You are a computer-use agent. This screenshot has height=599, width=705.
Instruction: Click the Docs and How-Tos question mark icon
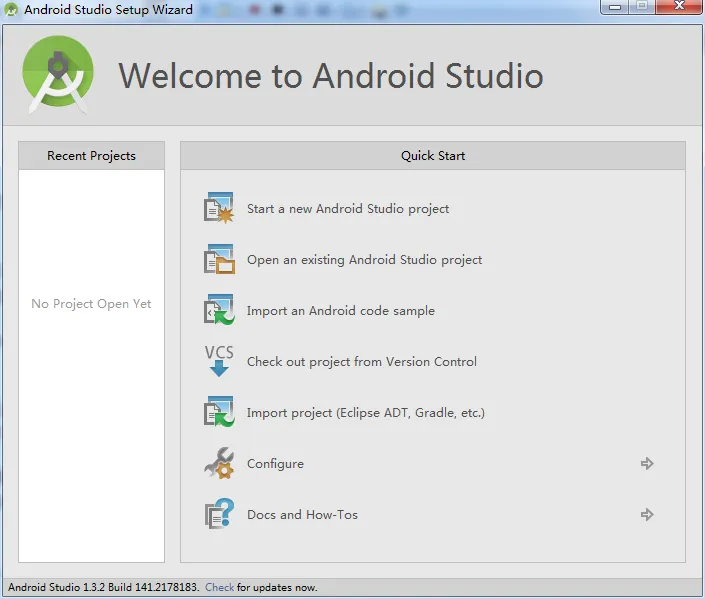tap(219, 514)
